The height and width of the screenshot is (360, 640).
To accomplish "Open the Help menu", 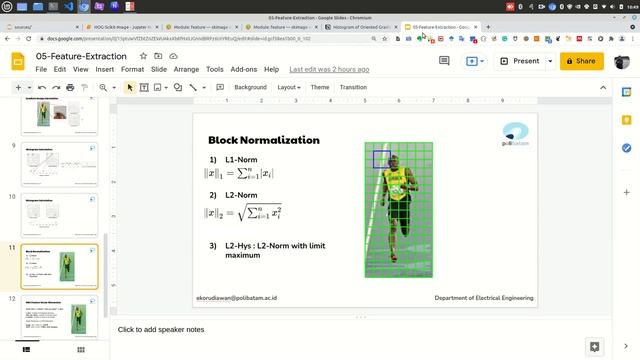I will [271, 69].
